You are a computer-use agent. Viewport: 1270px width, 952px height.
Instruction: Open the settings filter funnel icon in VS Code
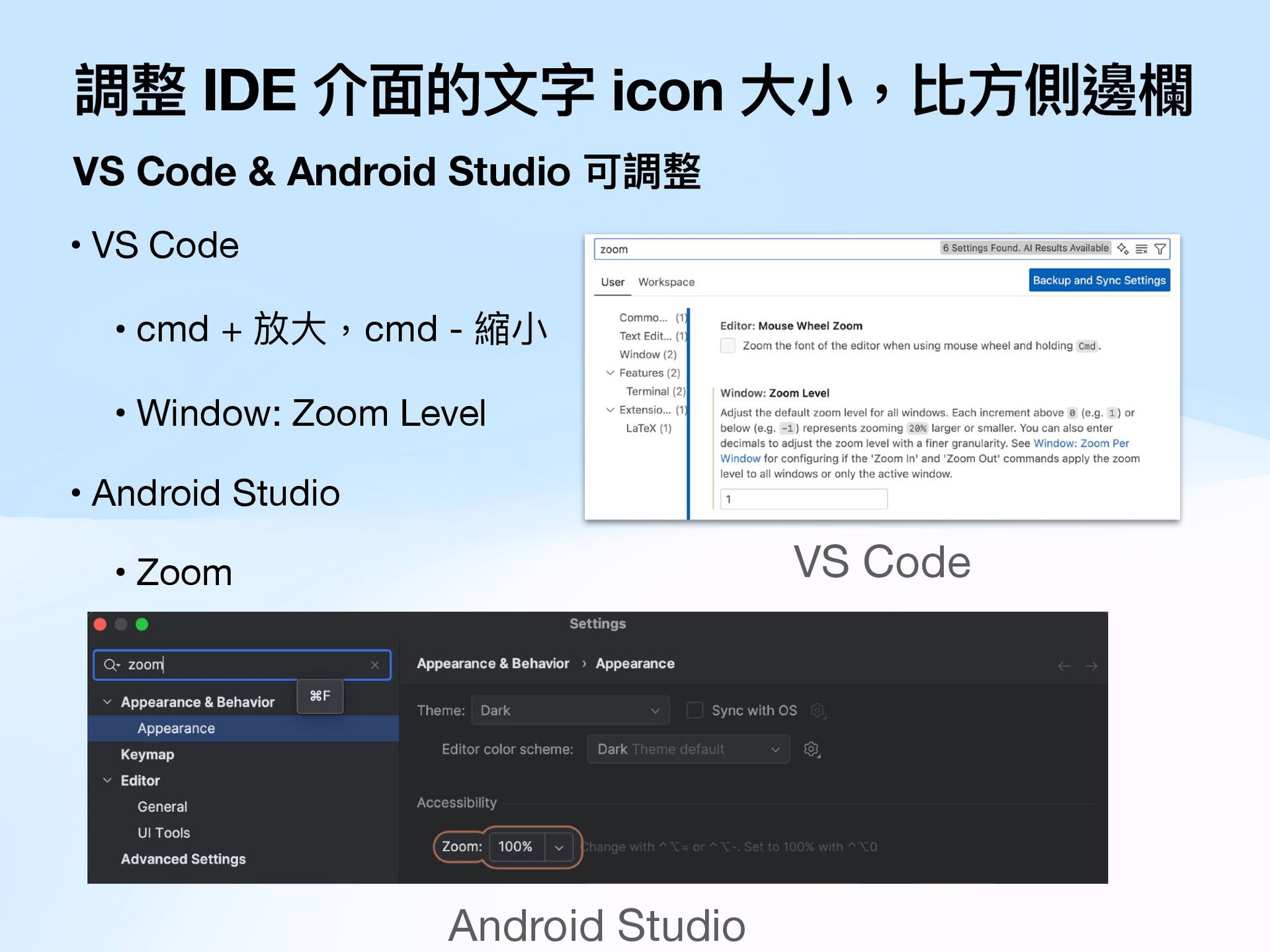pyautogui.click(x=1160, y=249)
